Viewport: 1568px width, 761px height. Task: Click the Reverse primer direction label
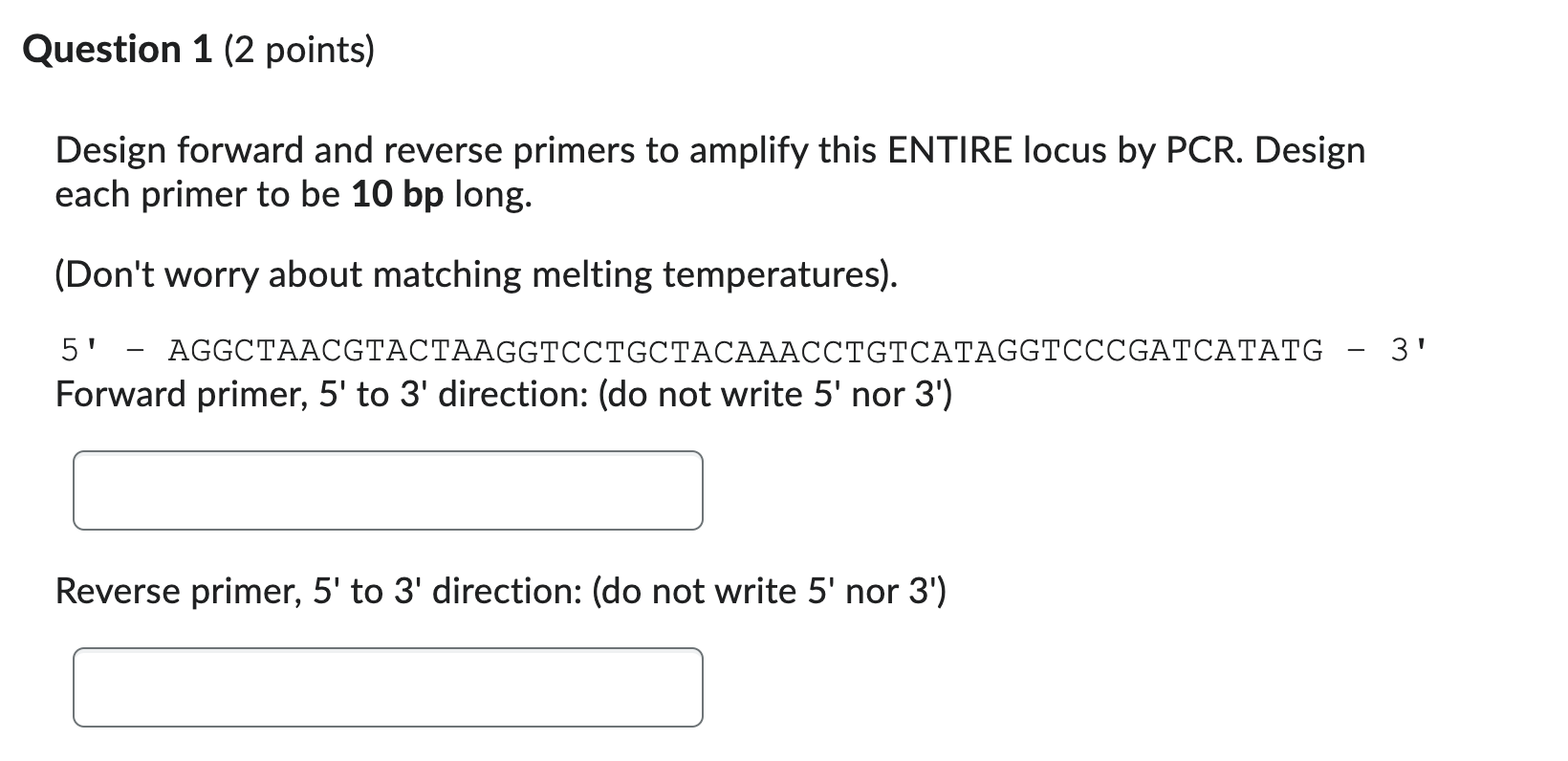click(500, 591)
